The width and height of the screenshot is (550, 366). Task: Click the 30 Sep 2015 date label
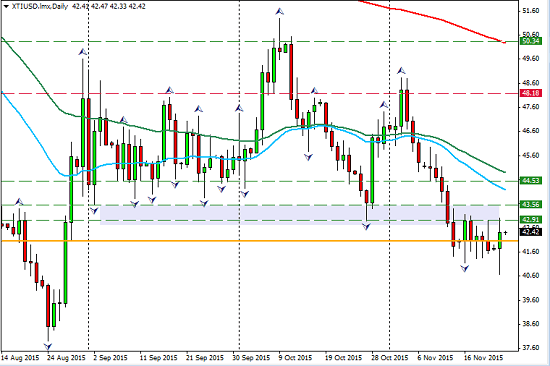pos(251,358)
